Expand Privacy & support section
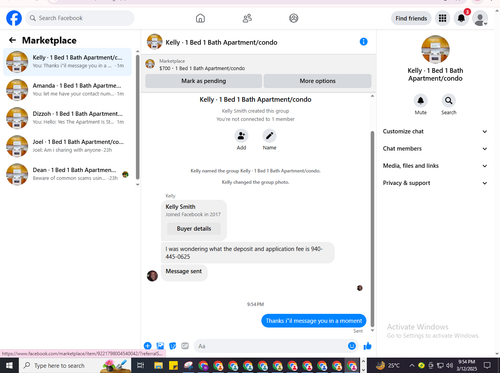This screenshot has width=500, height=373. pos(435,183)
